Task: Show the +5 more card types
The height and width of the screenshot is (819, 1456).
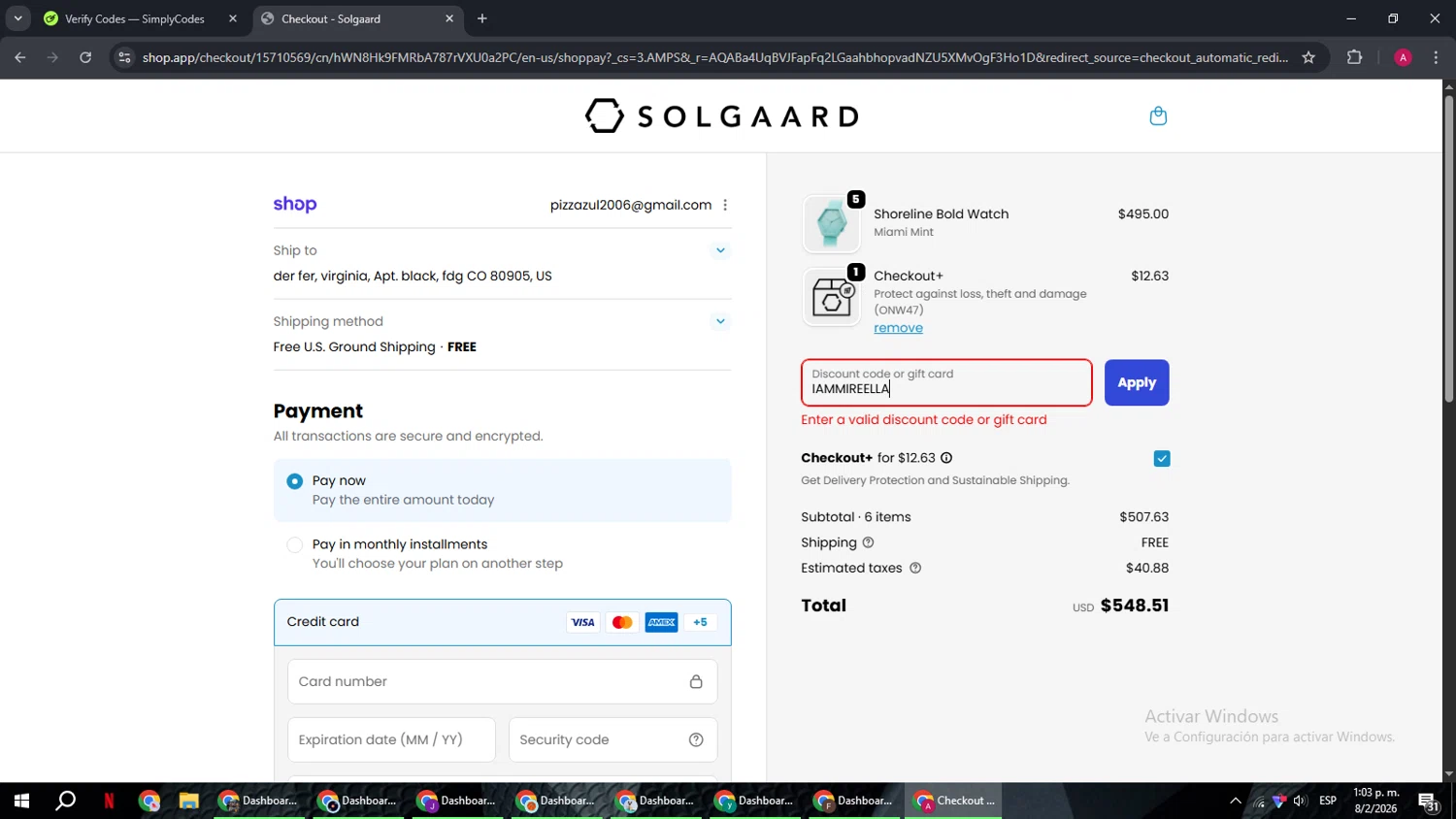Action: (700, 622)
